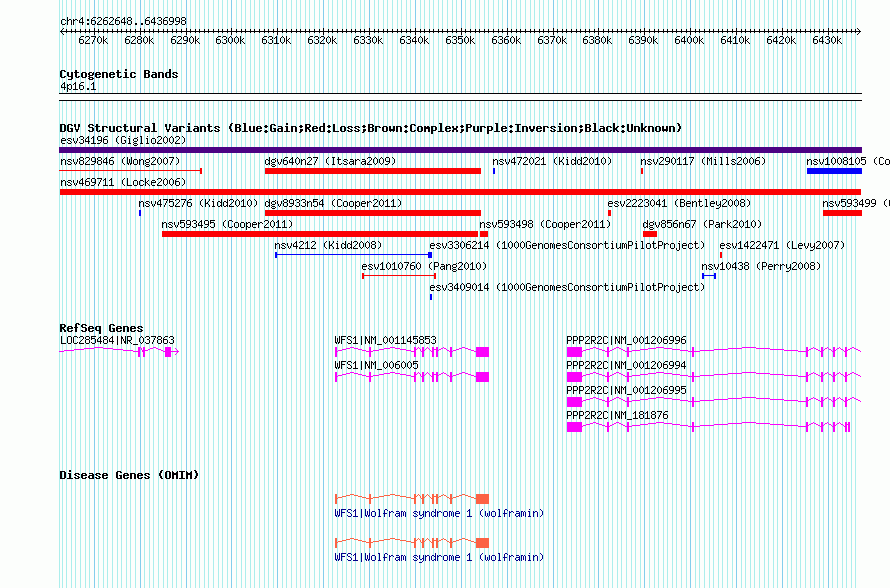Viewport: 890px width, 588px height.
Task: Click the upper orange WFS1 OMIM gene model
Action: coord(412,499)
